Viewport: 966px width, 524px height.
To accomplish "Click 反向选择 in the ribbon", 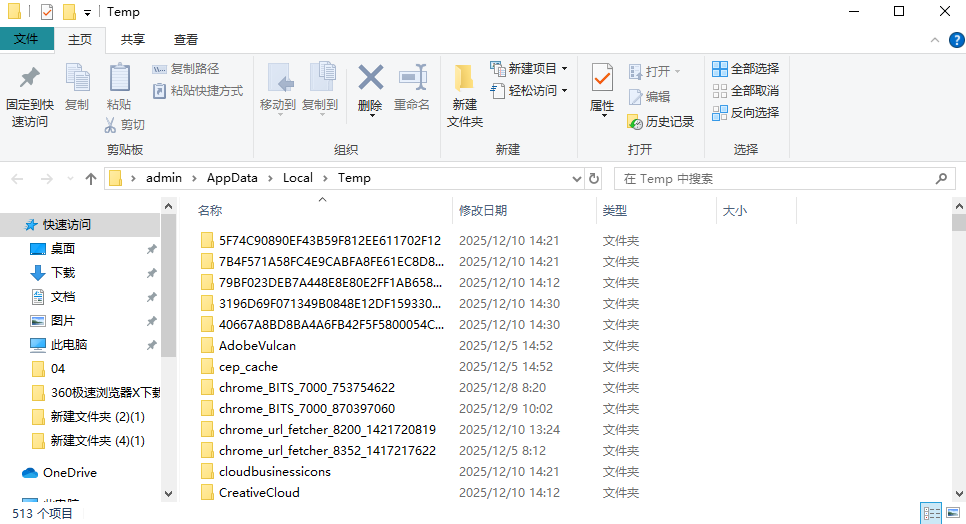I will click(745, 113).
